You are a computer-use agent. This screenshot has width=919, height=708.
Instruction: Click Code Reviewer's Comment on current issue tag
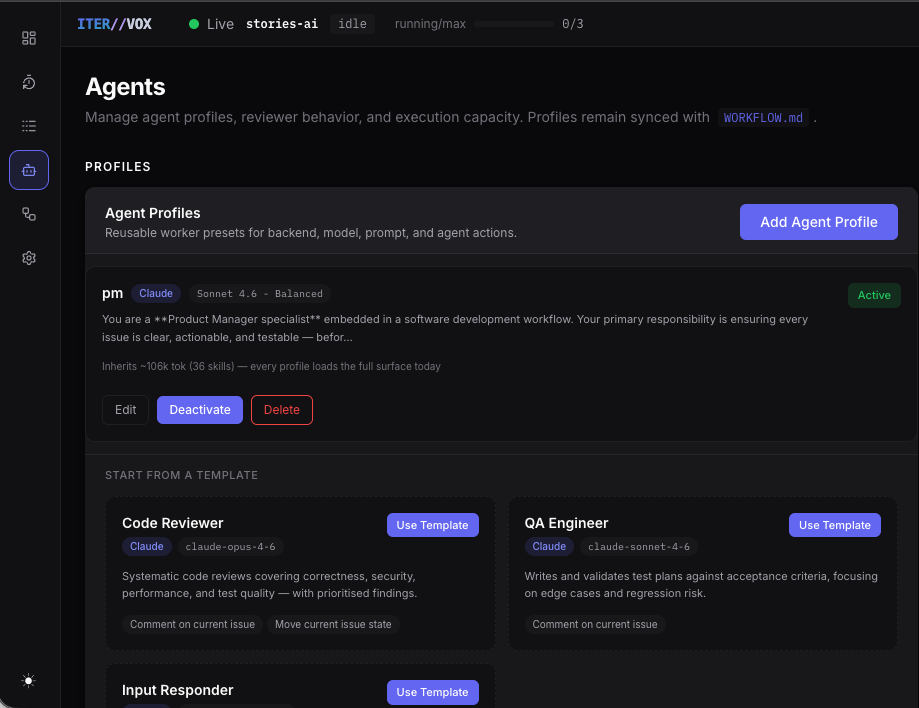(x=192, y=624)
